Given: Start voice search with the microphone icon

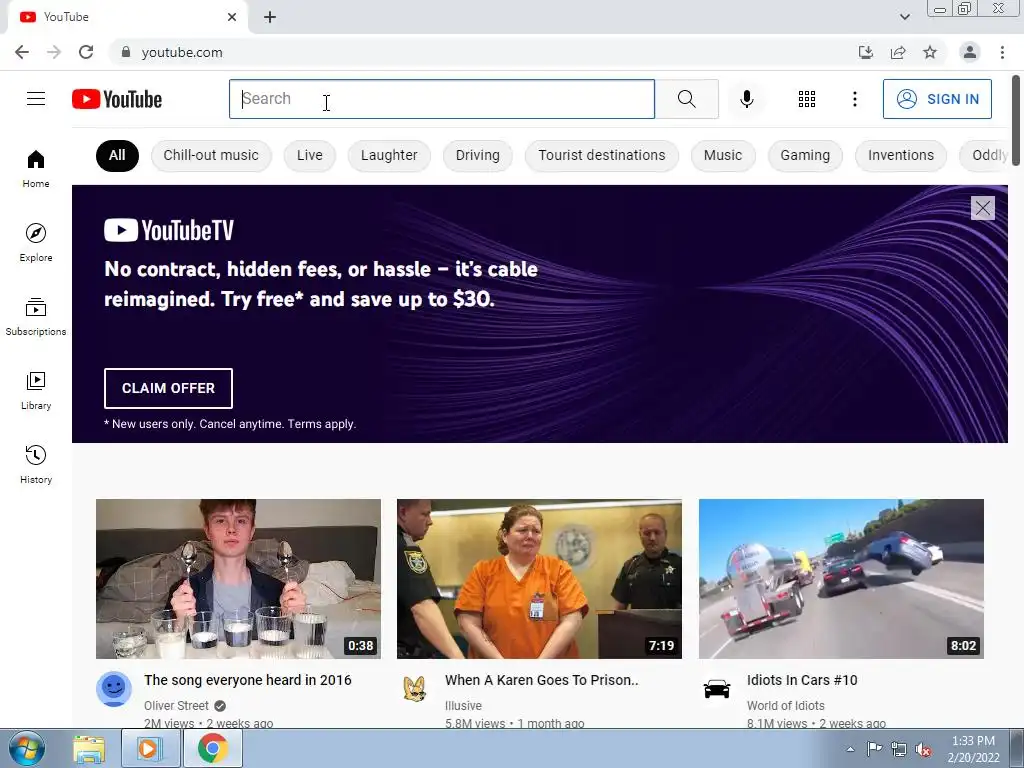Looking at the screenshot, I should [x=746, y=99].
